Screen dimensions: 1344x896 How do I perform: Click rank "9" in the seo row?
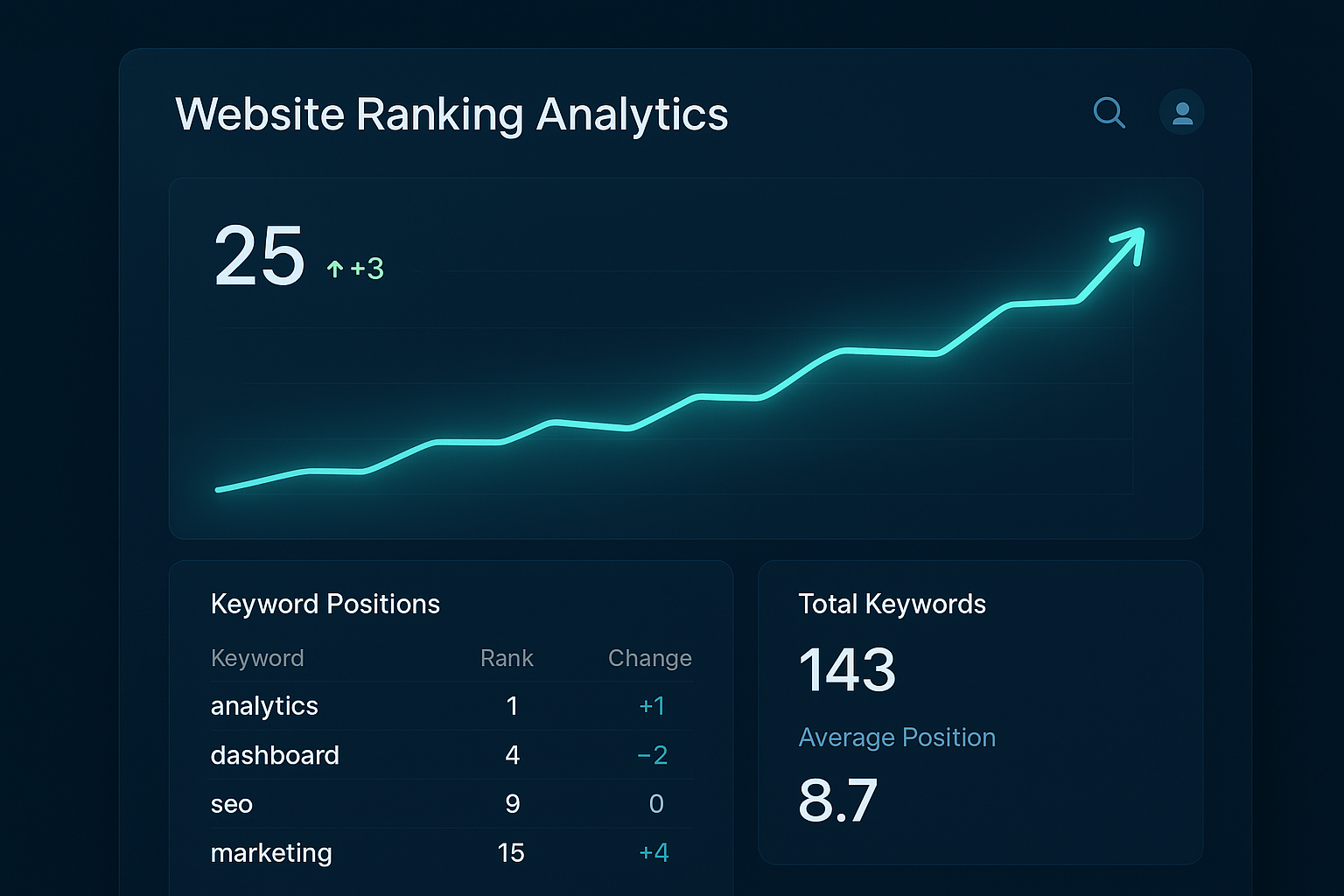click(x=513, y=804)
